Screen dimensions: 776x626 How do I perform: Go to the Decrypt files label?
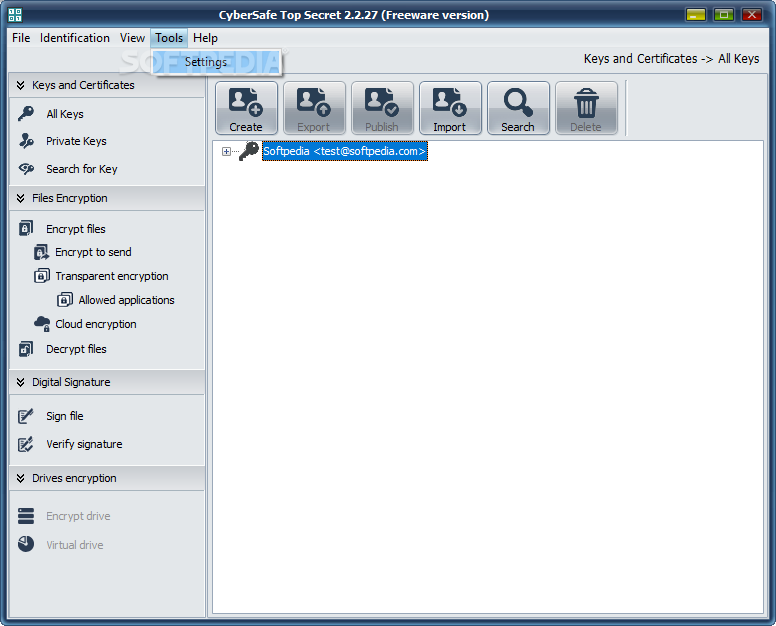coord(76,349)
